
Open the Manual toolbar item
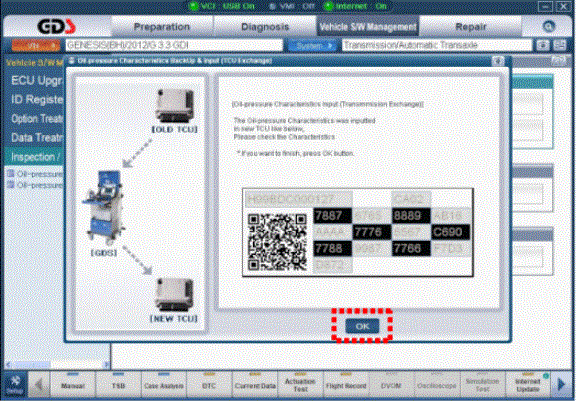72,384
